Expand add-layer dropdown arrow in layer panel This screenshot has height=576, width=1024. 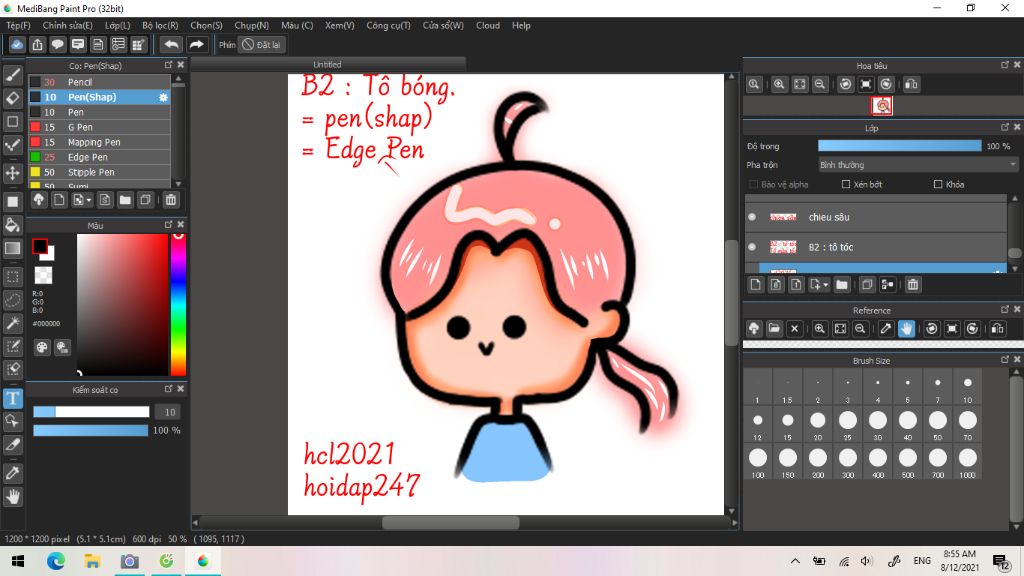tap(825, 285)
